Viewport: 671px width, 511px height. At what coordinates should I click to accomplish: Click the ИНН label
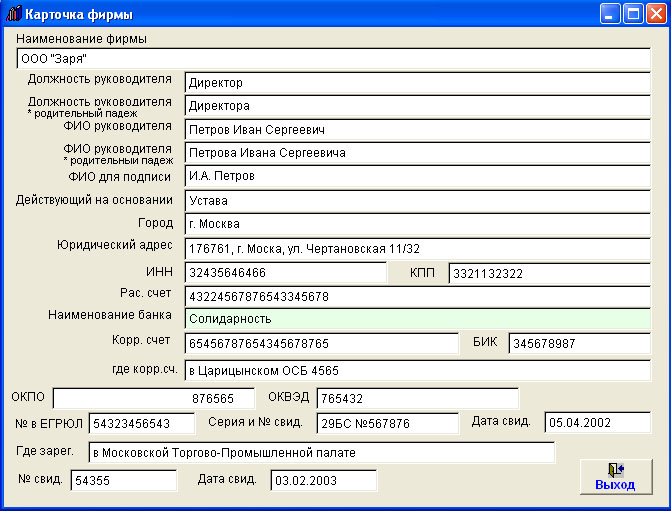pos(160,272)
